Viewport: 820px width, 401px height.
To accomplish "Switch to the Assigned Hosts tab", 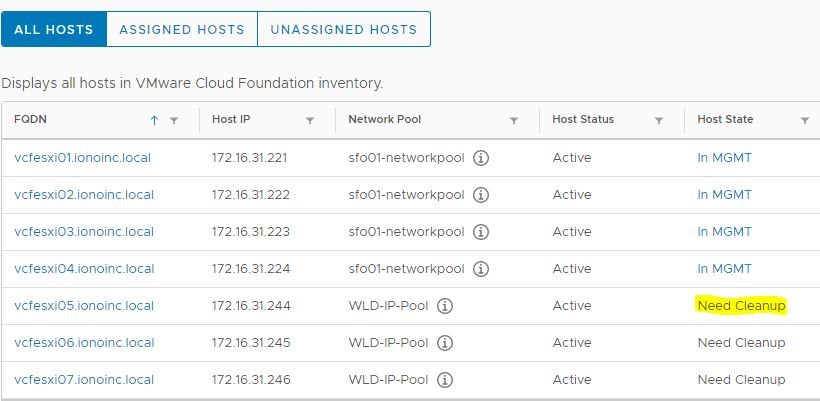I will (181, 29).
